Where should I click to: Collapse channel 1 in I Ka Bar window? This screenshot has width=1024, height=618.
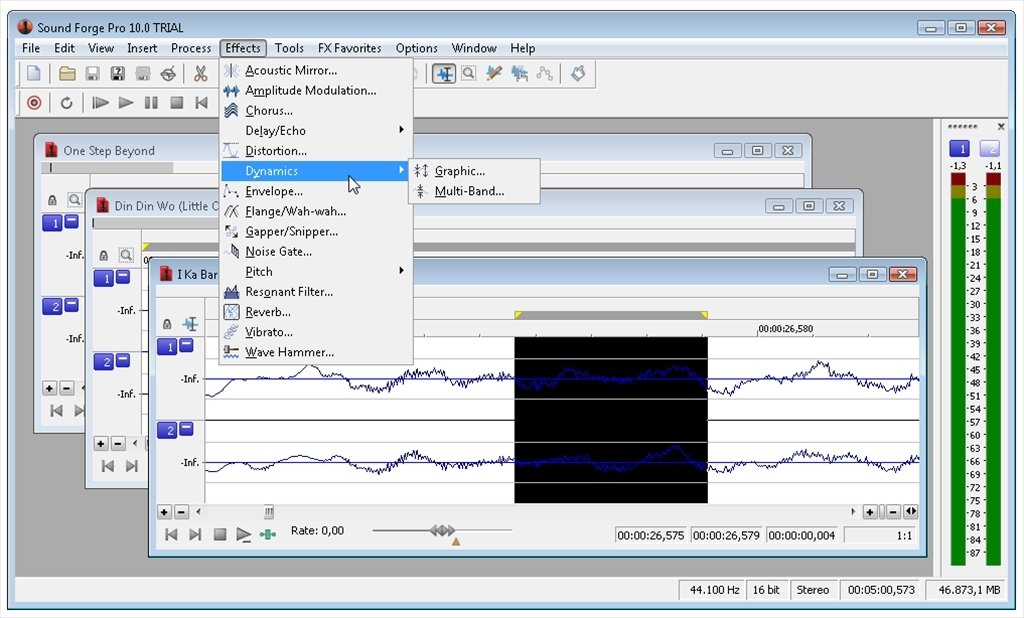[186, 345]
